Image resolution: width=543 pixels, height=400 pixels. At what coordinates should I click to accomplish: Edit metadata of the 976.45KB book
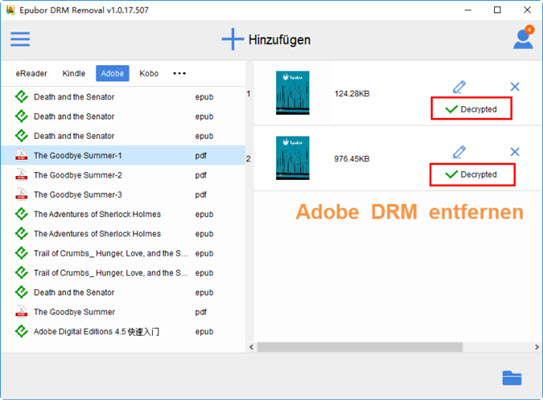click(x=459, y=152)
